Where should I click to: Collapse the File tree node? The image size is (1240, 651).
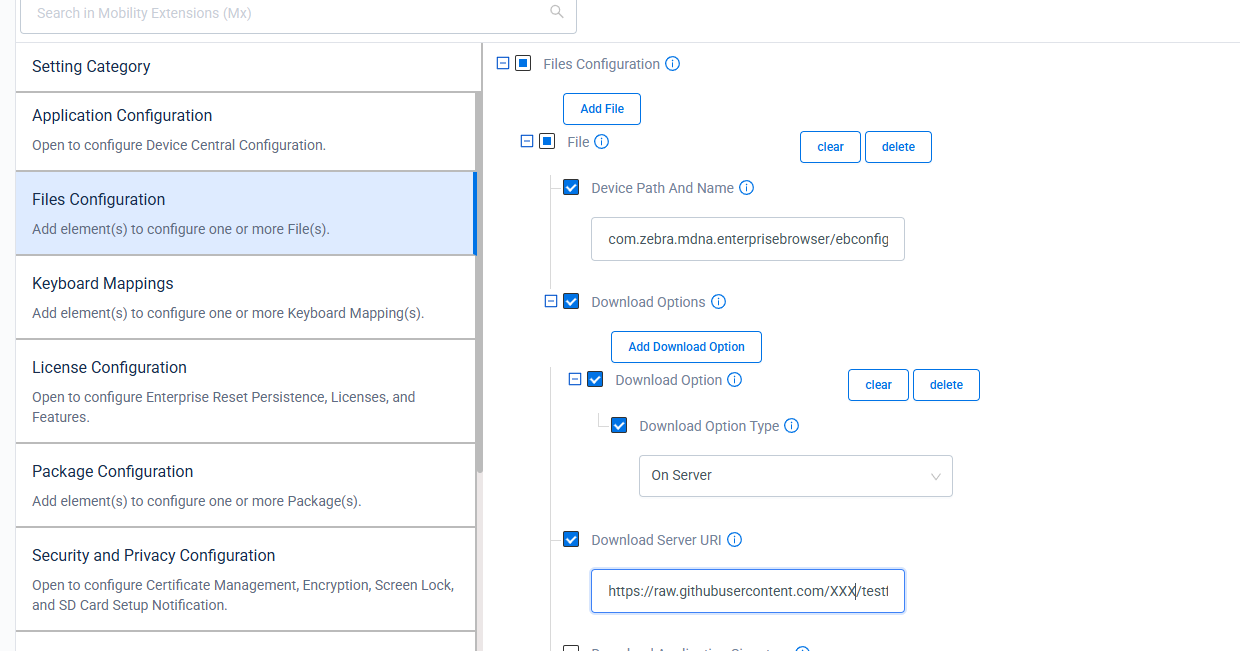527,141
